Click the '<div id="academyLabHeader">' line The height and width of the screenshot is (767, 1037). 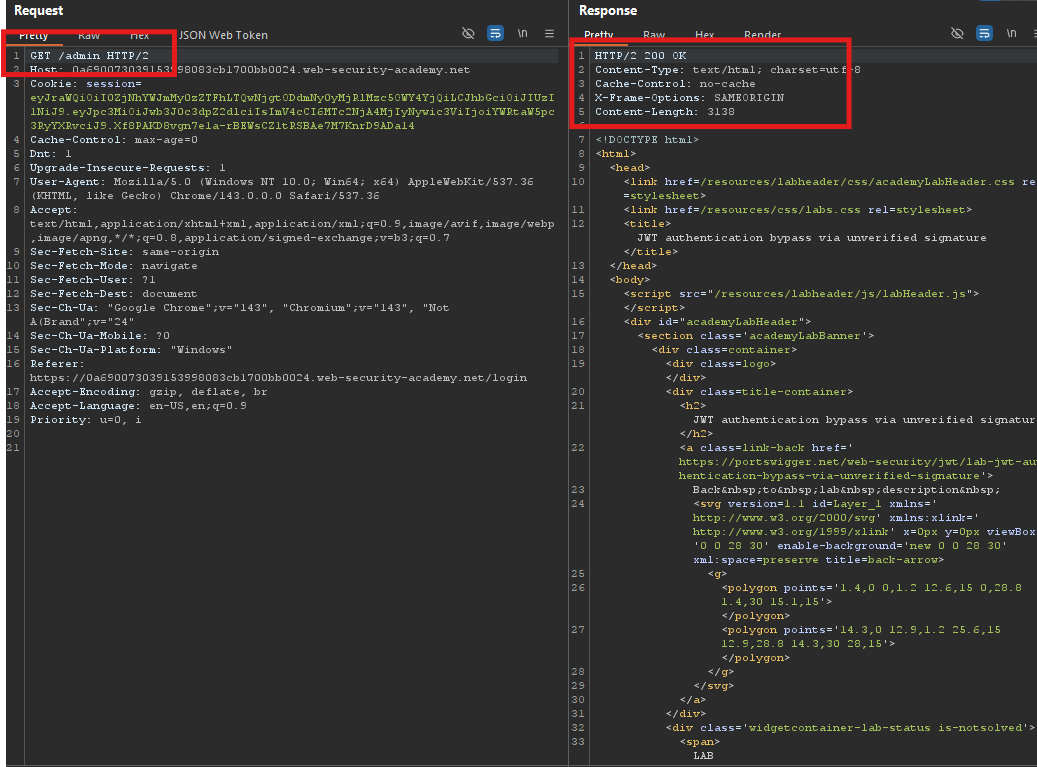point(717,321)
